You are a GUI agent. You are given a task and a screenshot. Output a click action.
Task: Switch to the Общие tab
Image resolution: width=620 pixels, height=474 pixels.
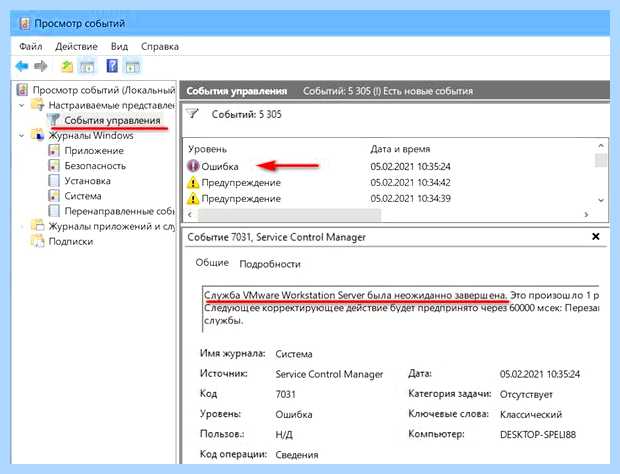click(212, 263)
